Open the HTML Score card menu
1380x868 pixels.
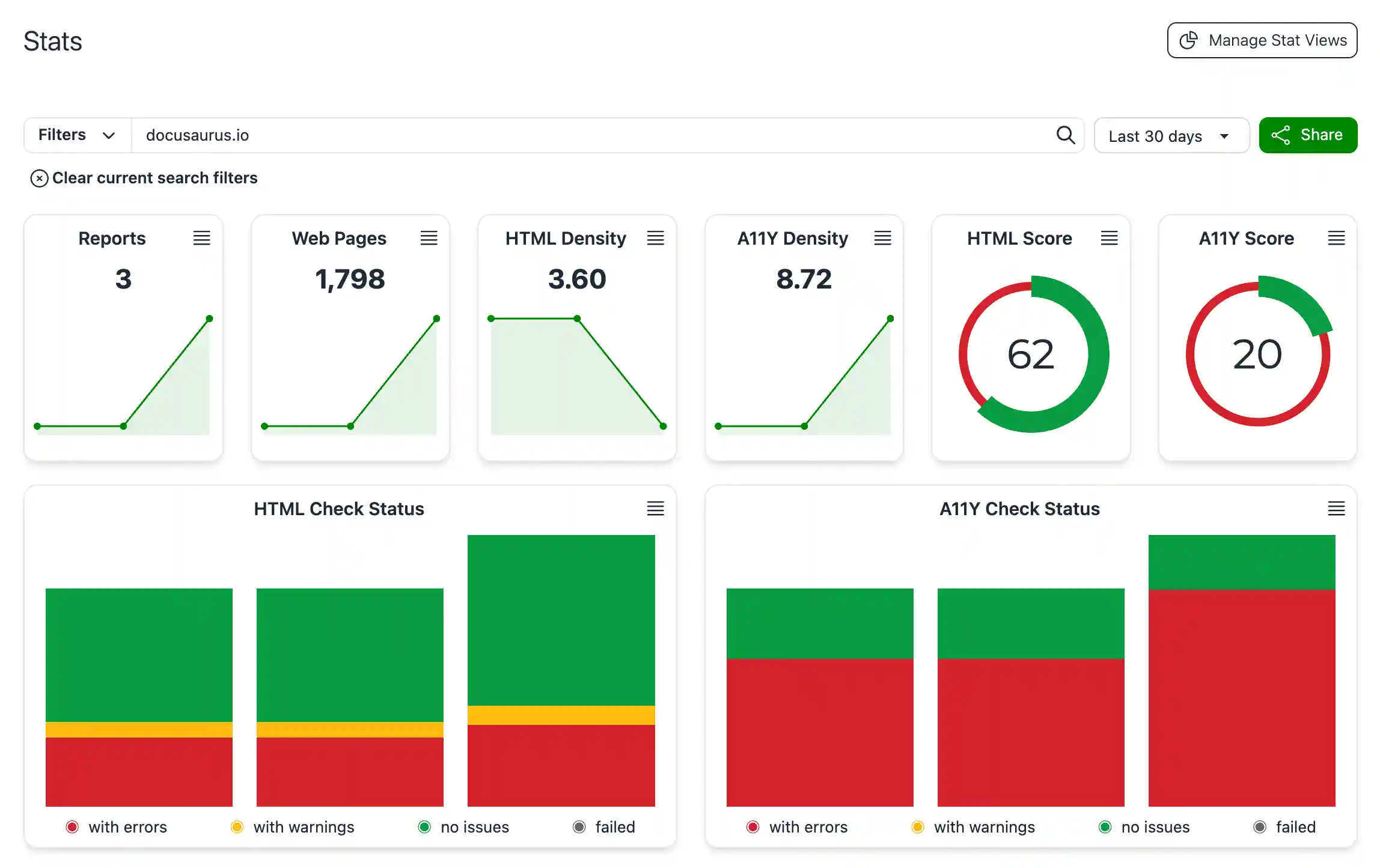click(x=1110, y=237)
